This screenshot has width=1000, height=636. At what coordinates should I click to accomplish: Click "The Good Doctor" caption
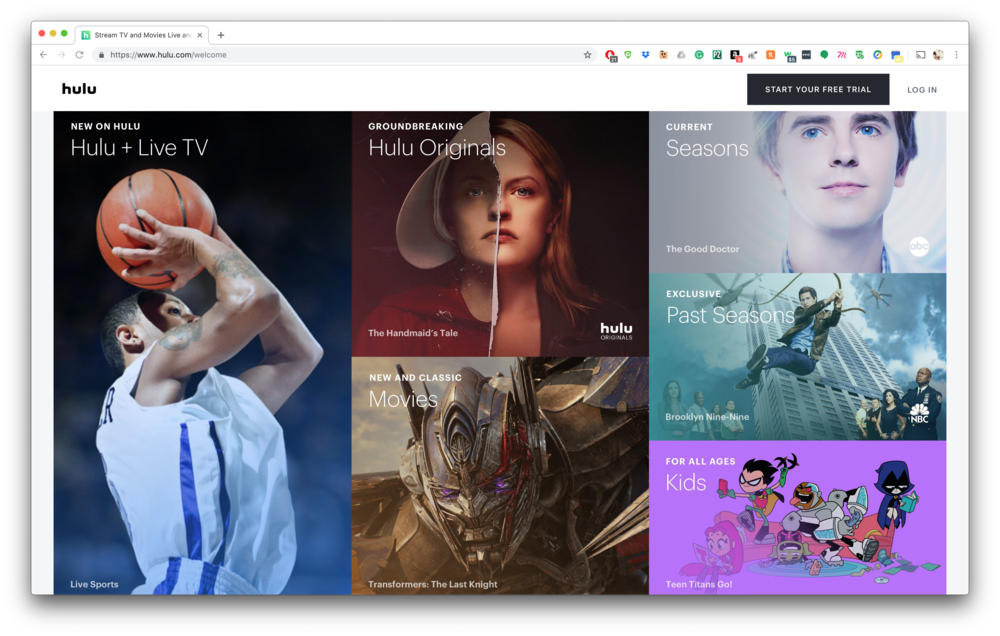tap(702, 249)
